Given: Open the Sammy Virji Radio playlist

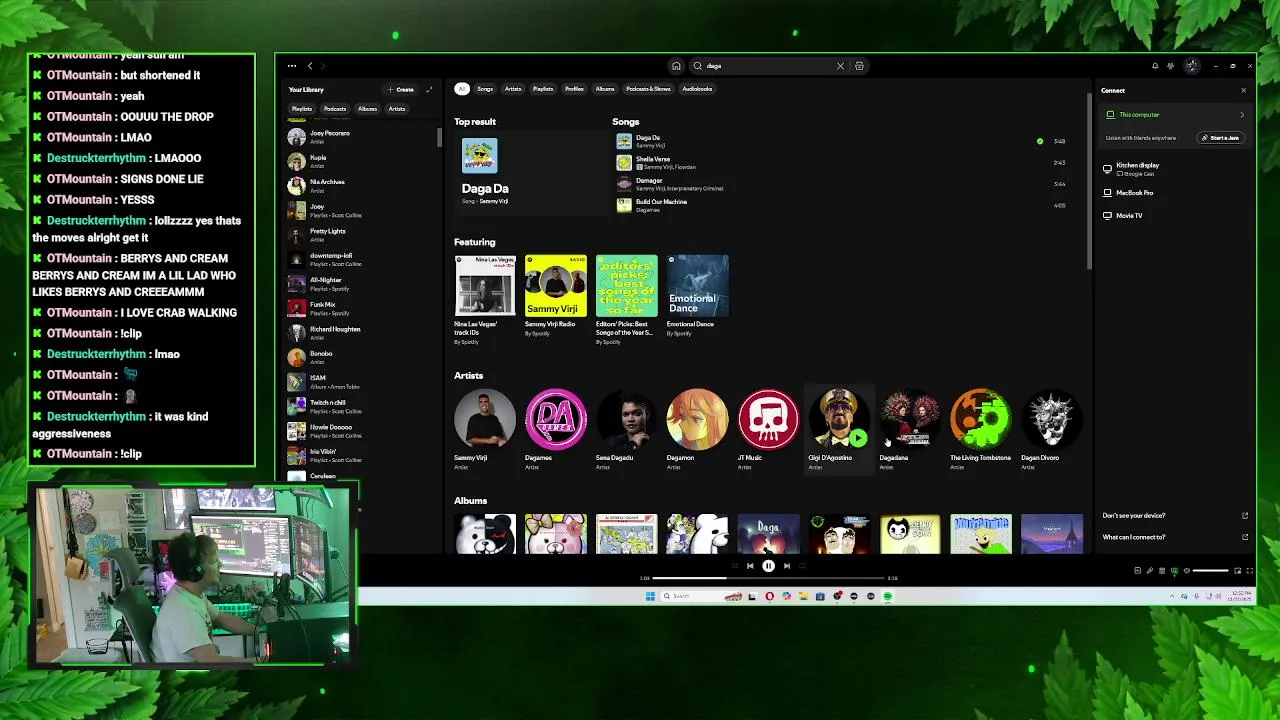Looking at the screenshot, I should tap(556, 298).
